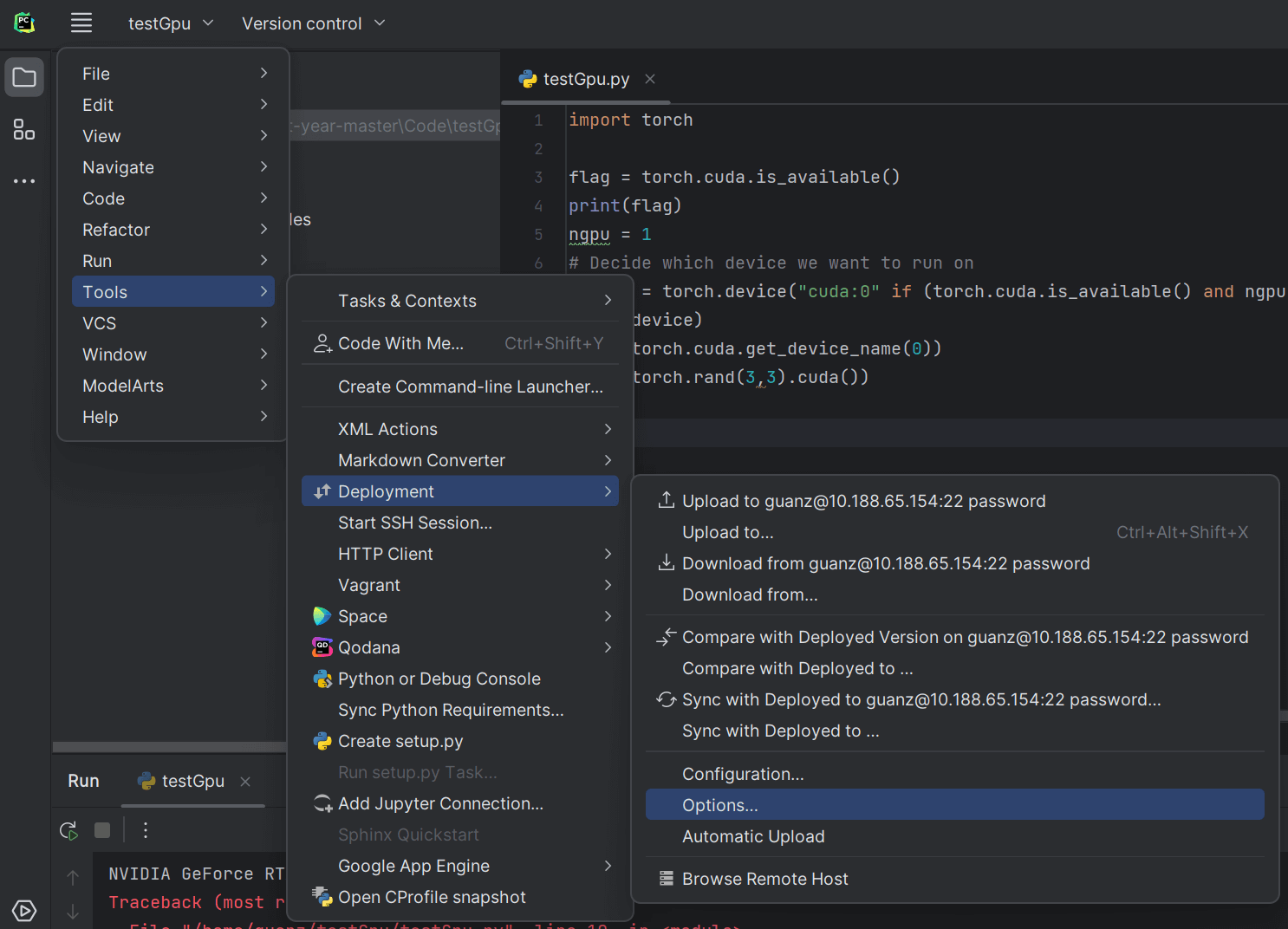
Task: Open Browse Remote Host
Action: point(955,879)
